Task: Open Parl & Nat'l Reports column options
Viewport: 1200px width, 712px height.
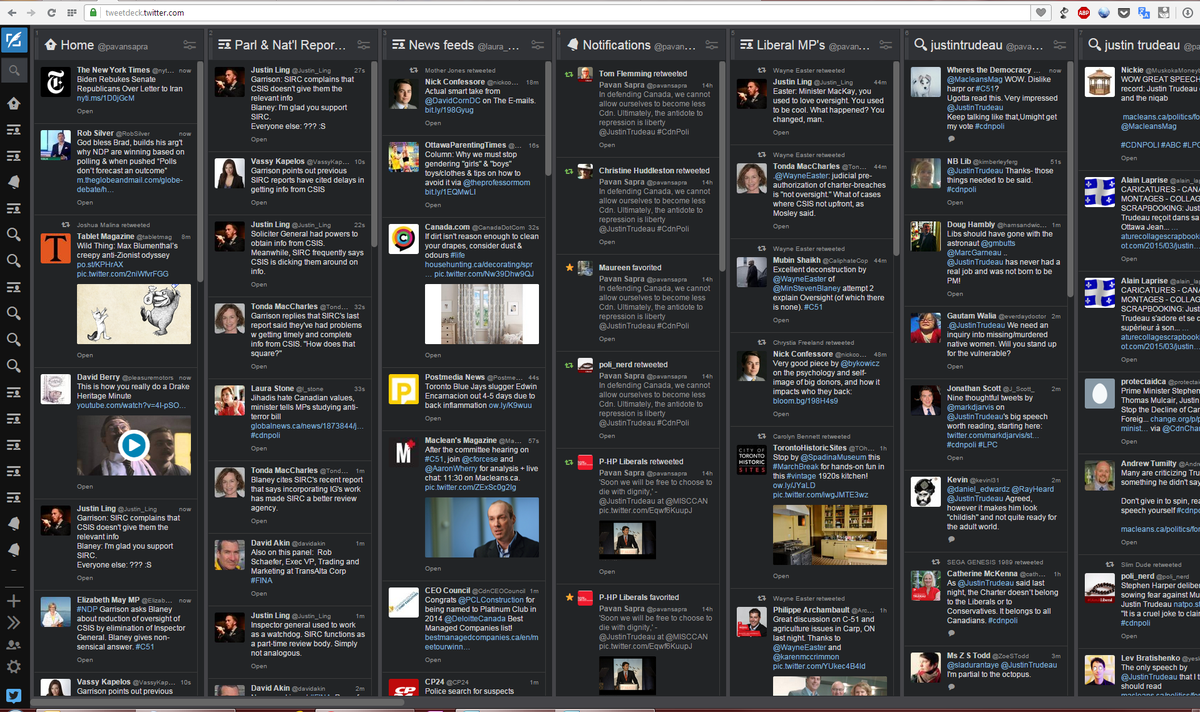Action: tap(364, 45)
